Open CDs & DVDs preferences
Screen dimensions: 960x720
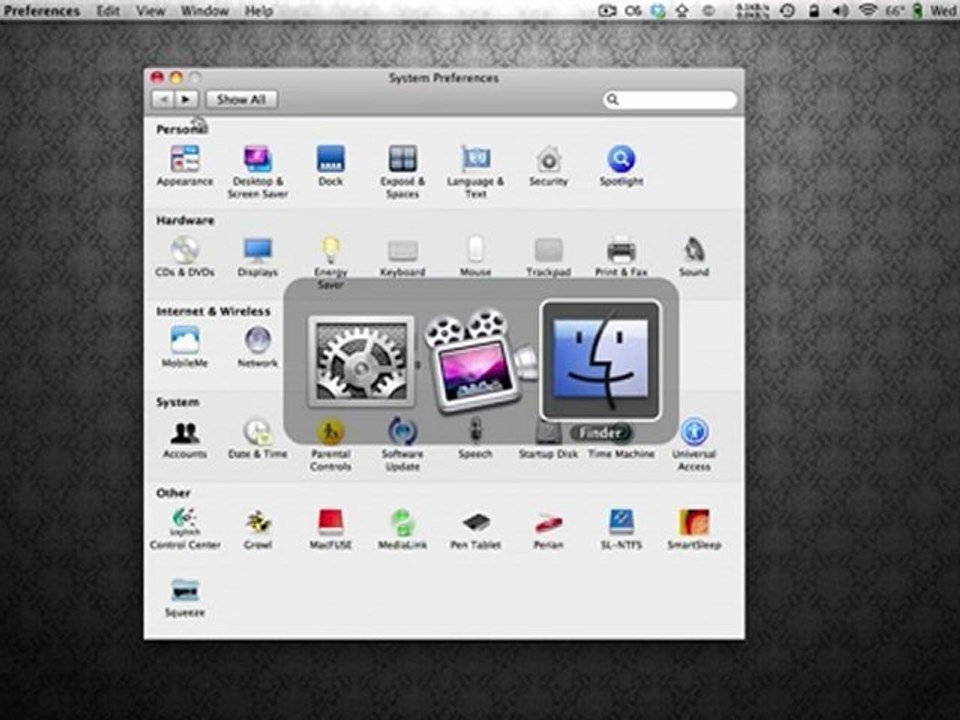pos(184,257)
